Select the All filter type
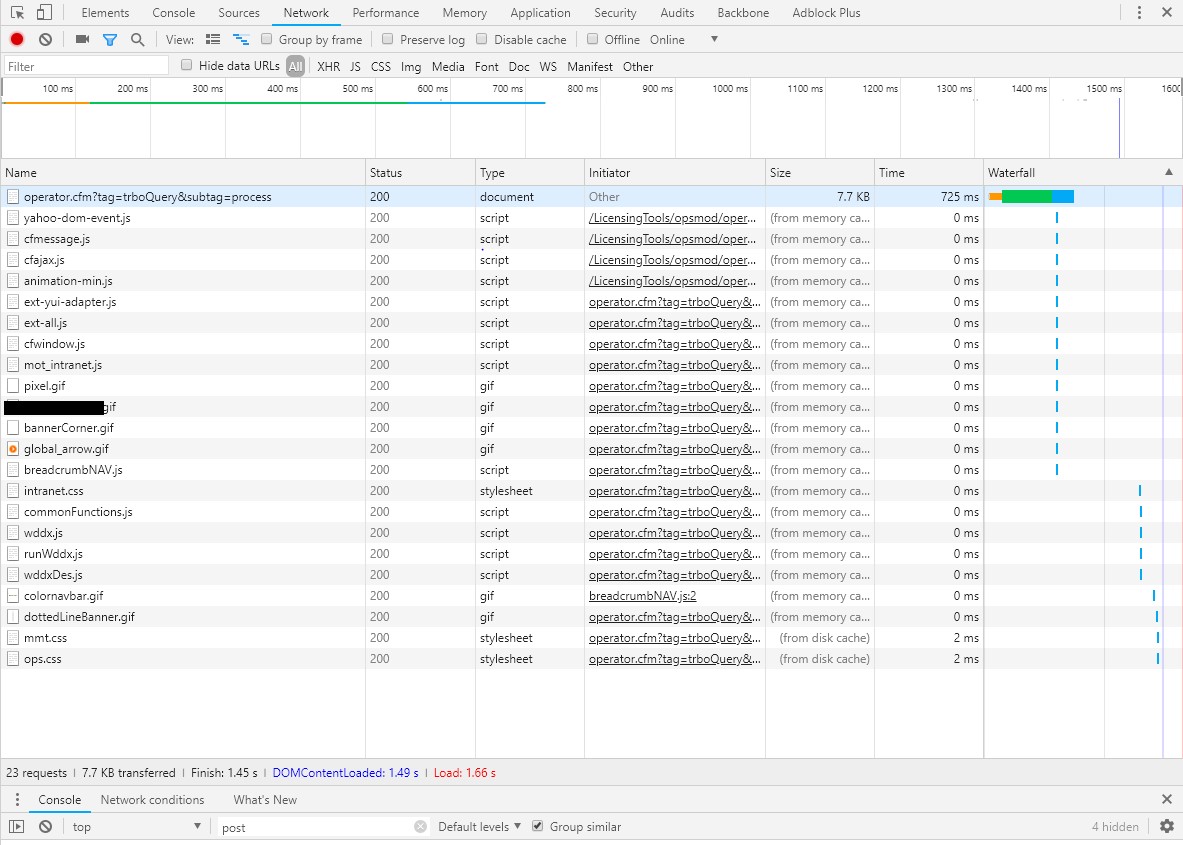This screenshot has width=1183, height=845. pyautogui.click(x=296, y=66)
